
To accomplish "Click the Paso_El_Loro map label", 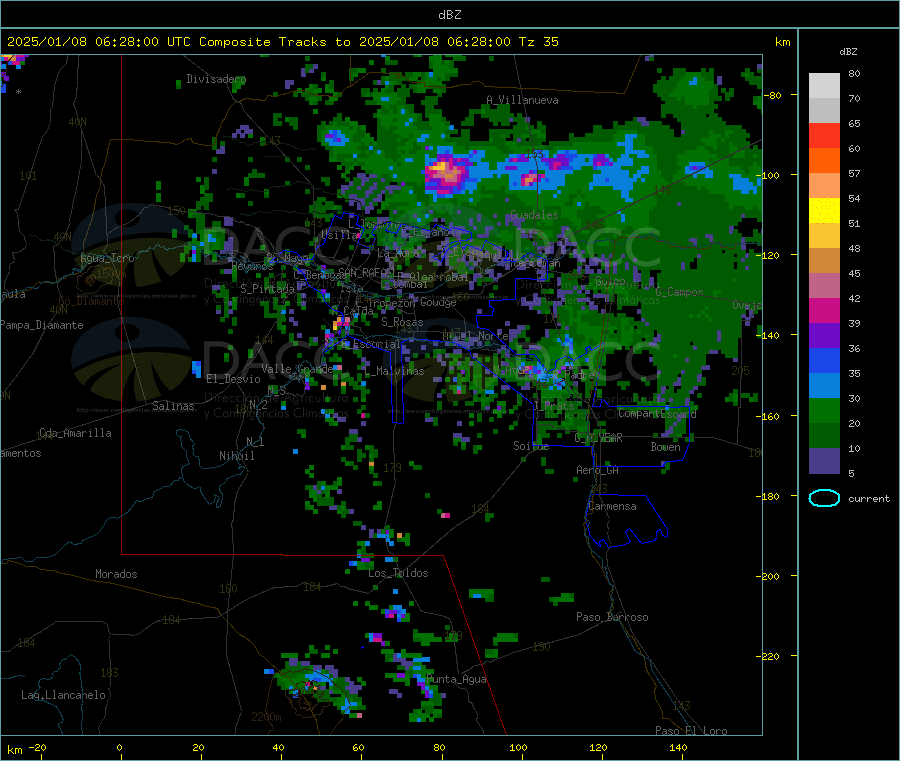I will point(692,731).
